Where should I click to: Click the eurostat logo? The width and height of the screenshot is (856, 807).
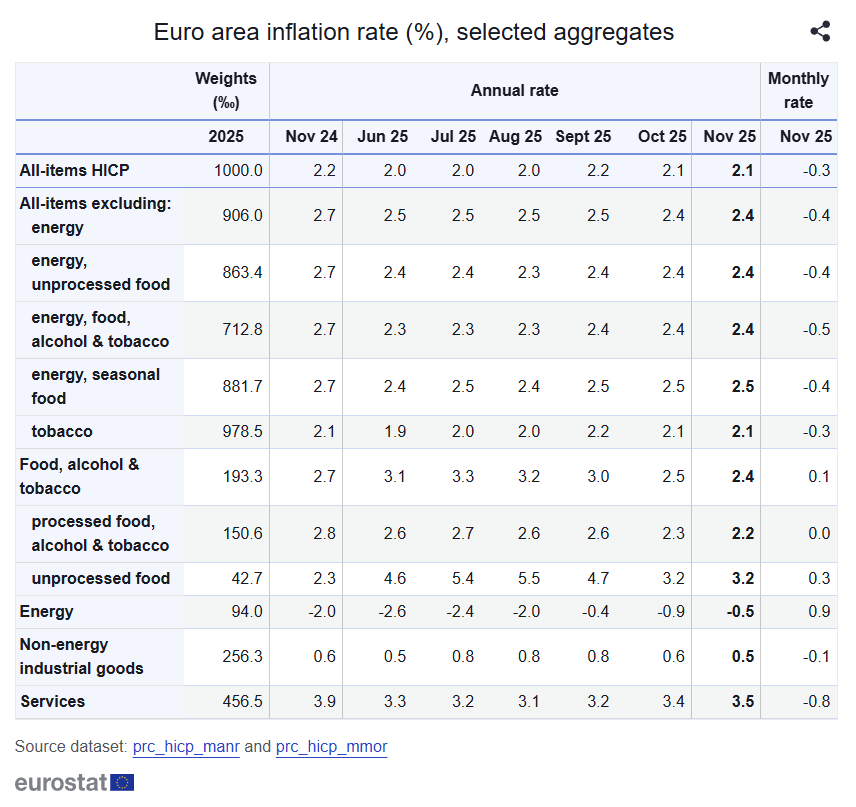75,782
